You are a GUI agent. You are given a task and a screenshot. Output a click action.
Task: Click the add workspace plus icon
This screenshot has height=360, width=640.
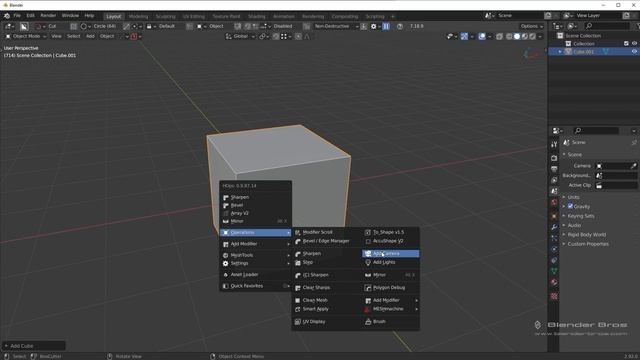pyautogui.click(x=393, y=16)
